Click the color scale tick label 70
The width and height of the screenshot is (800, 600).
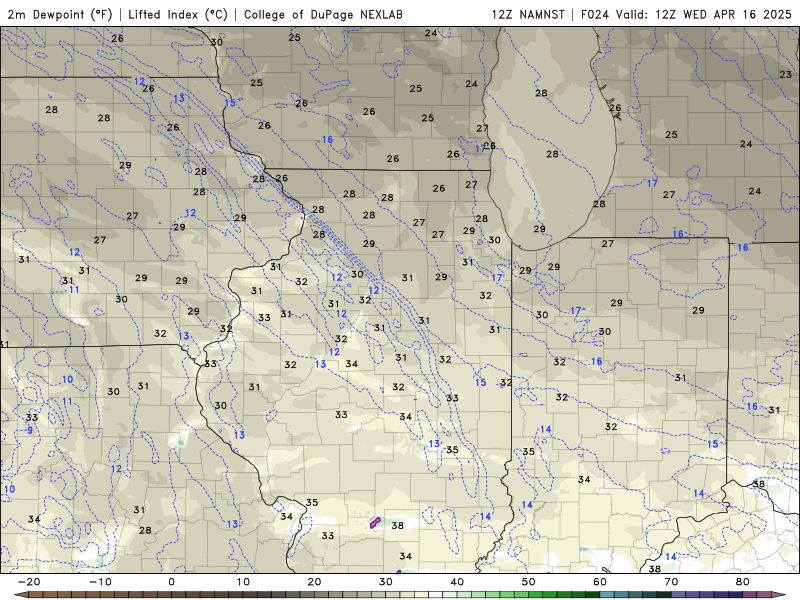click(671, 582)
